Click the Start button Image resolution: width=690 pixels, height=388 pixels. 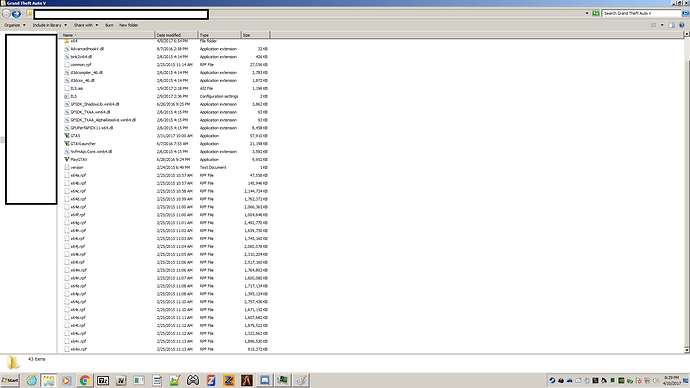[x=10, y=380]
